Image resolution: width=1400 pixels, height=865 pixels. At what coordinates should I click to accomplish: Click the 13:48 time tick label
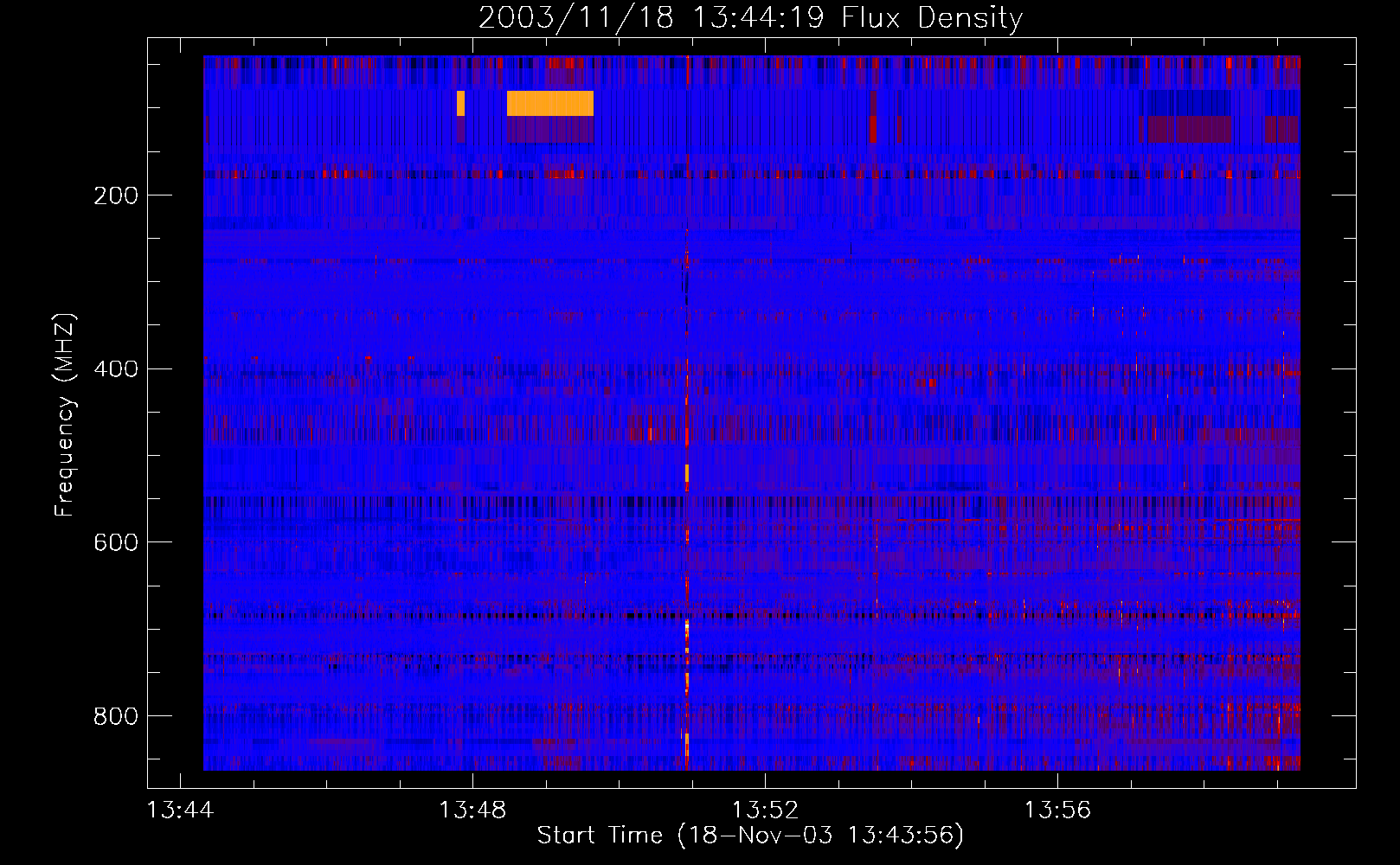(472, 811)
